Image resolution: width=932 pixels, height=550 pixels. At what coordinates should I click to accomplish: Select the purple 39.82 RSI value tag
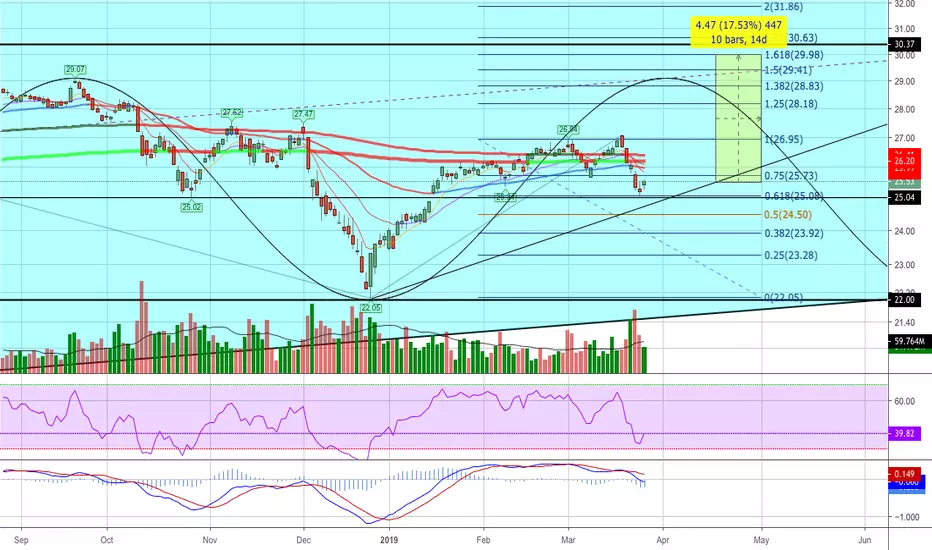click(x=905, y=433)
